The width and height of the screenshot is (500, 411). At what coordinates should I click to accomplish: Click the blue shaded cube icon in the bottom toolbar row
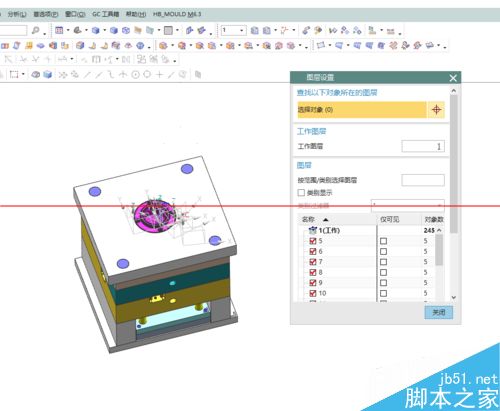click(48, 74)
